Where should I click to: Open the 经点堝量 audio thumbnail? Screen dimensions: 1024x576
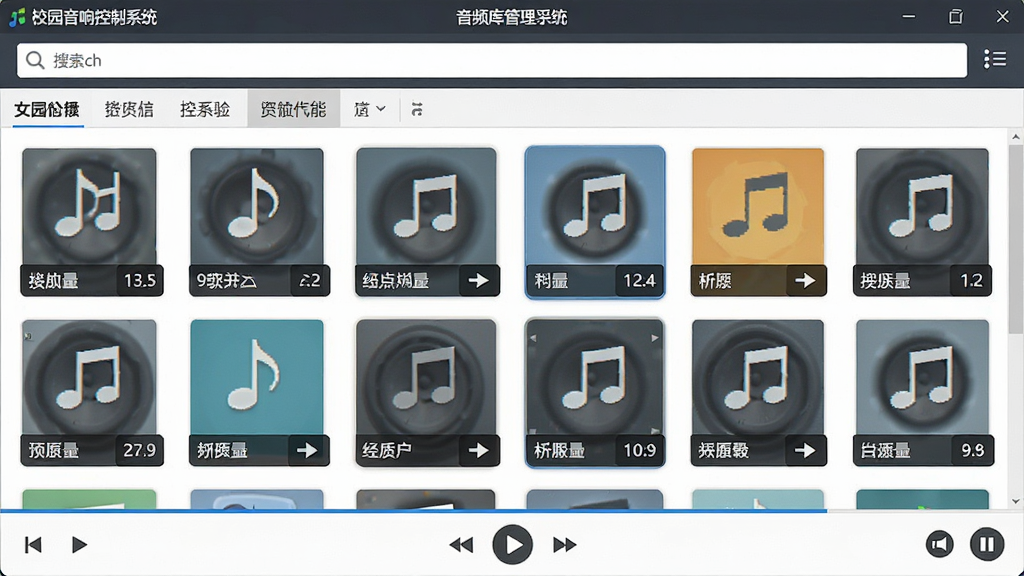pos(426,222)
